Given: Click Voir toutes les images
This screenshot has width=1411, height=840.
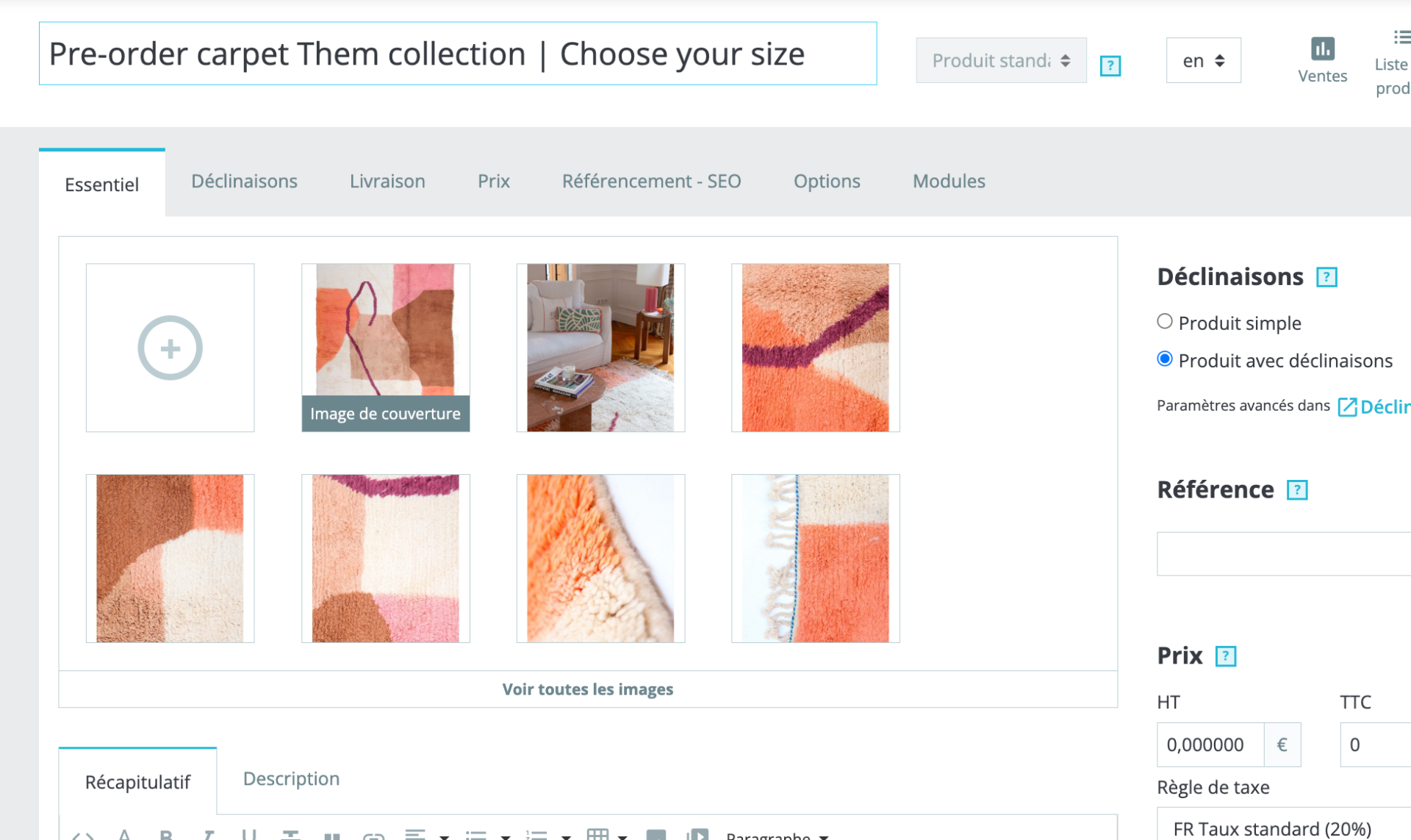Looking at the screenshot, I should [x=588, y=689].
